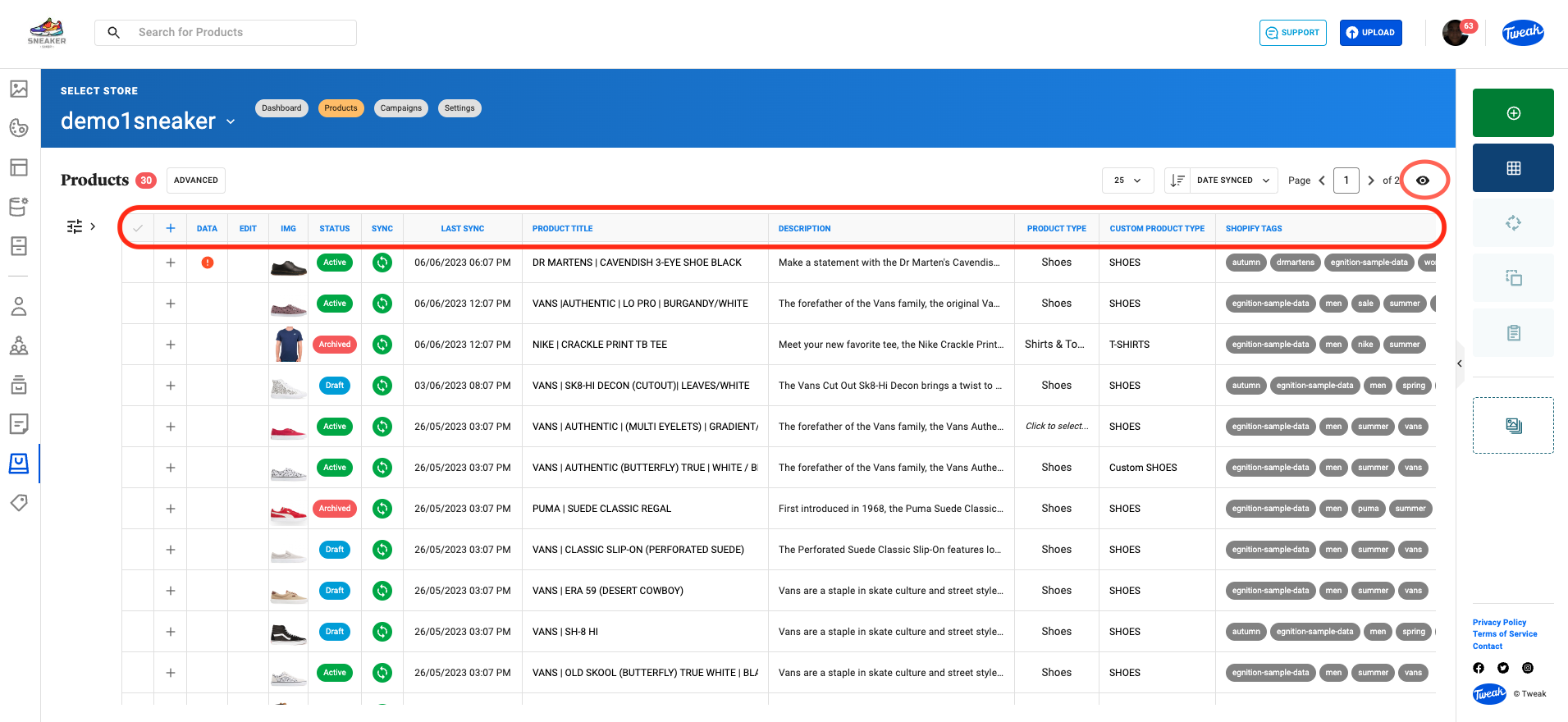Open product type cell for Shirts & To...

[1057, 345]
